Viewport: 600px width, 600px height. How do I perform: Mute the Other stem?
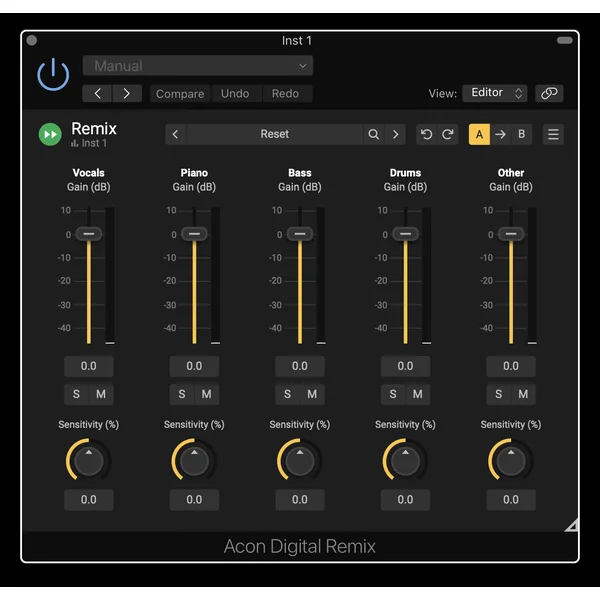pos(523,394)
